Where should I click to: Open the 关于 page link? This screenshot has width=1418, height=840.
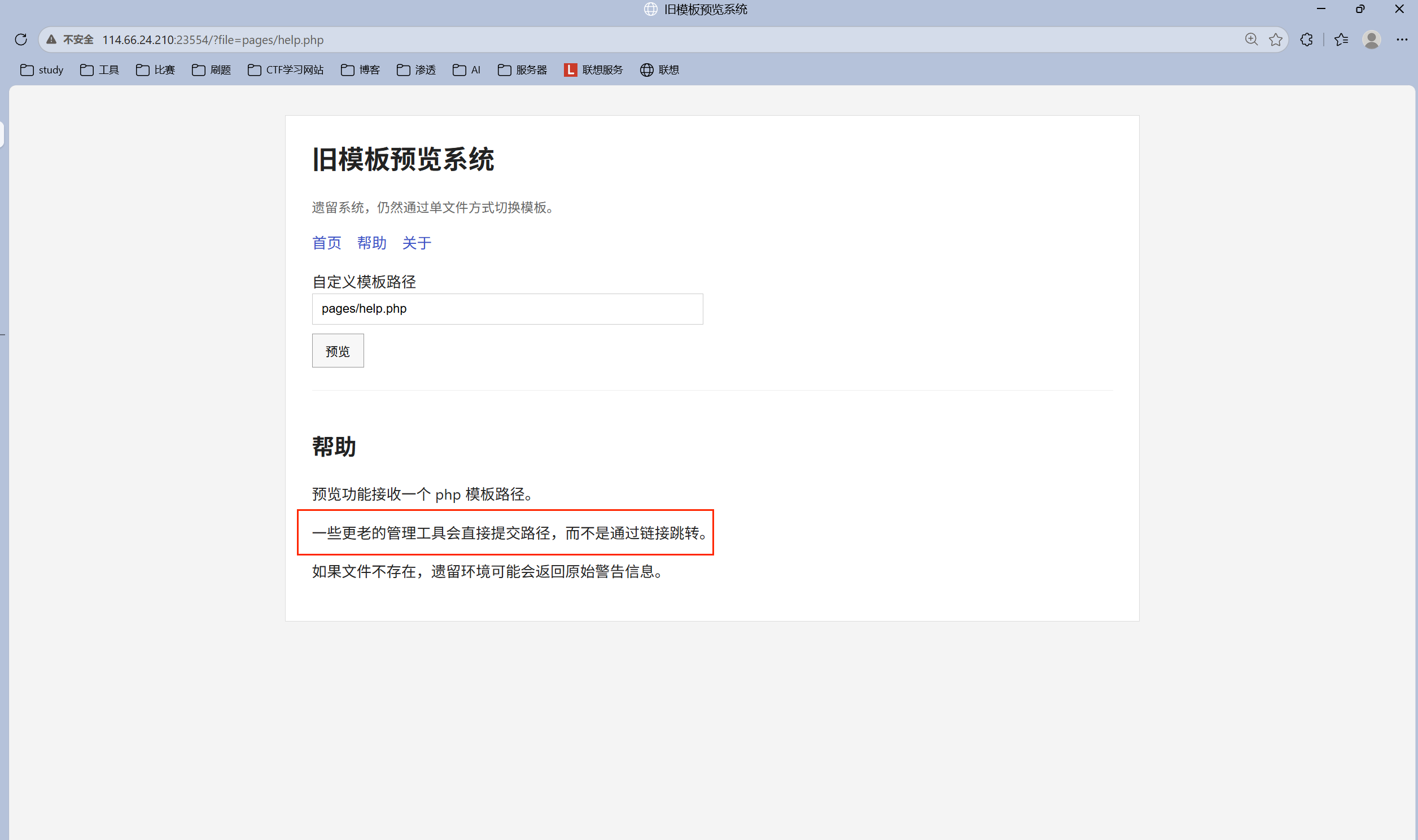(x=417, y=243)
